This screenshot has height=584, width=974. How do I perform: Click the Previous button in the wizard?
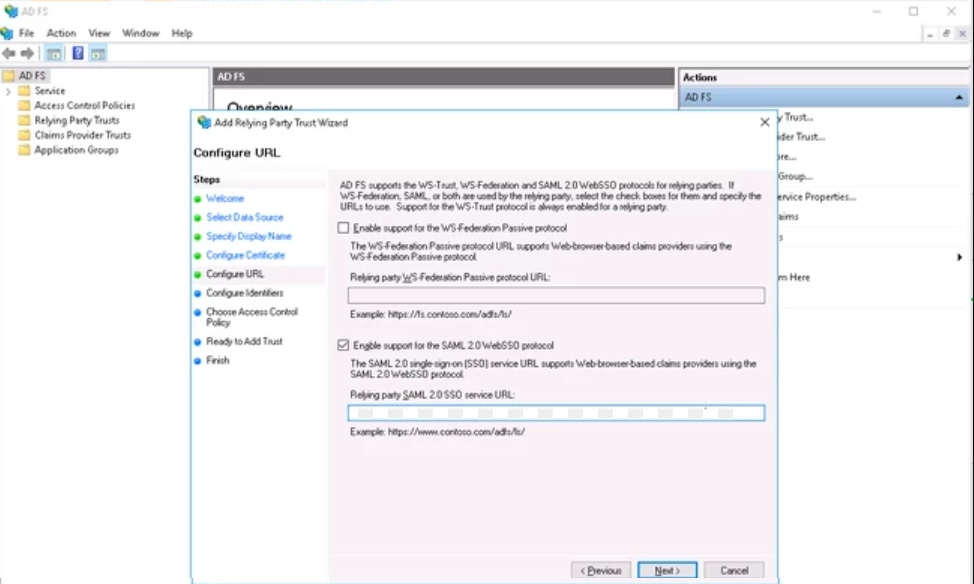pos(601,570)
